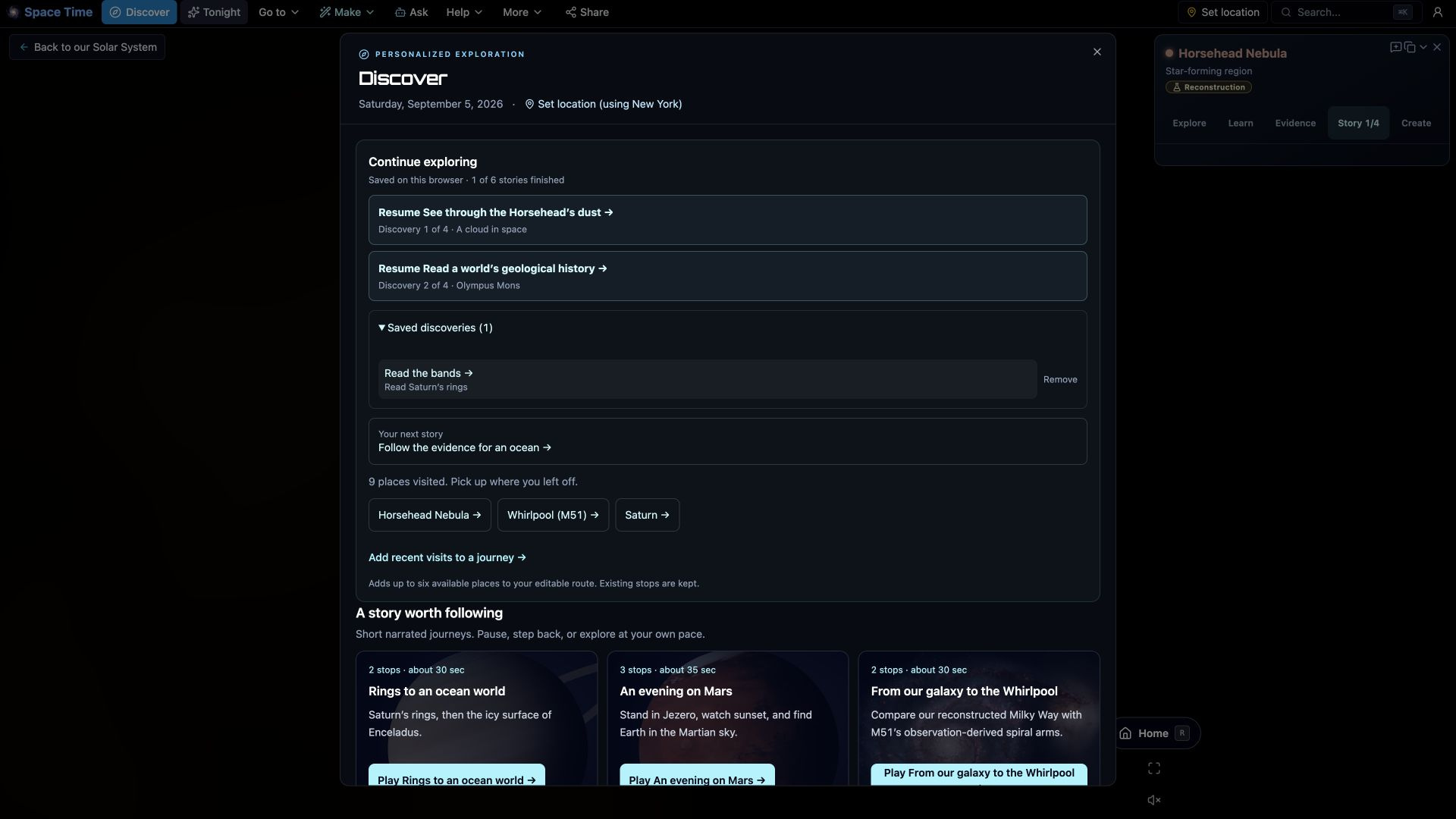1456x819 pixels.
Task: Close the Discover dialog
Action: tap(1097, 52)
